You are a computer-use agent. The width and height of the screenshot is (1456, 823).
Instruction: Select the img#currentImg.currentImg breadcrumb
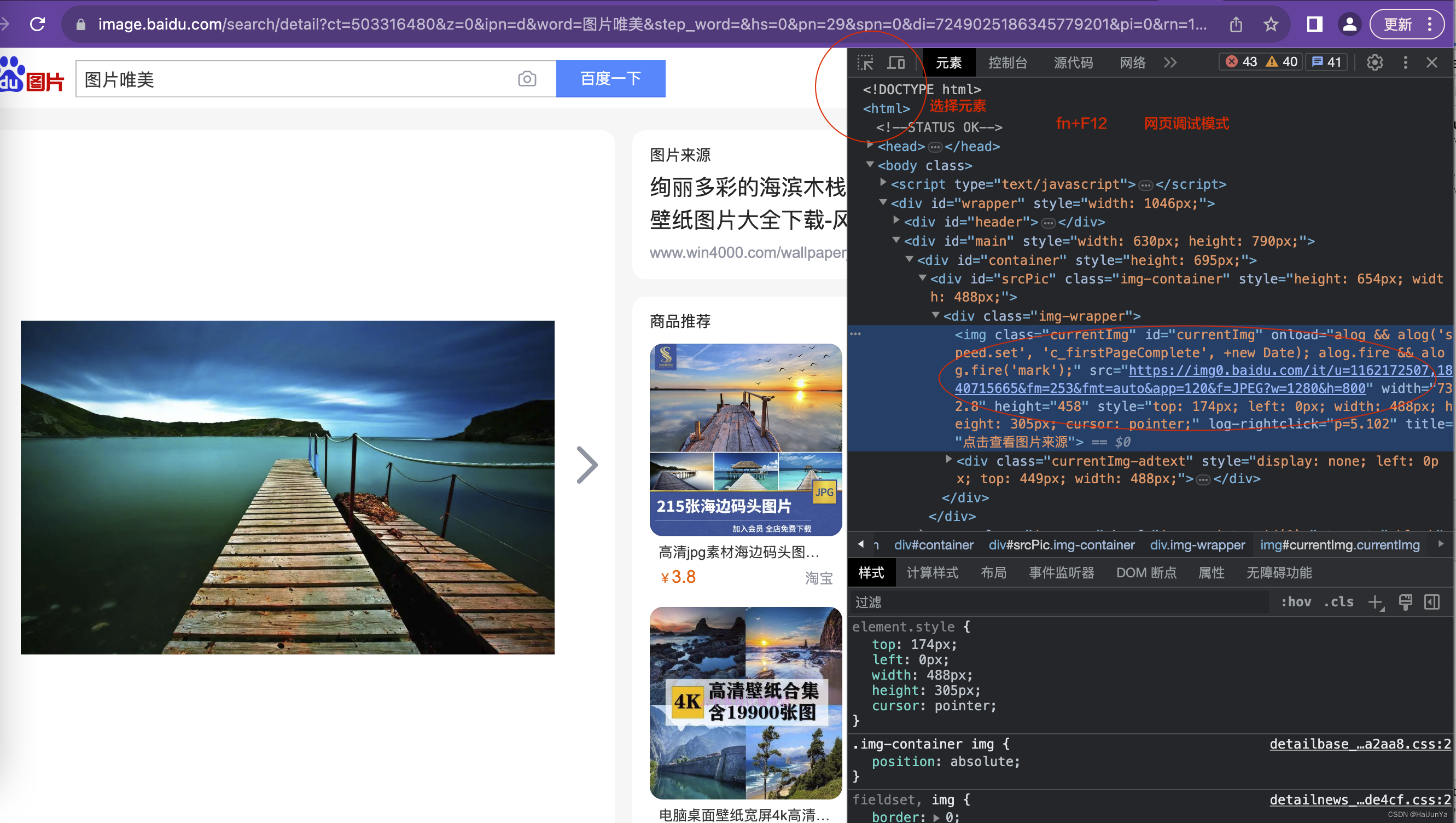pyautogui.click(x=1339, y=544)
